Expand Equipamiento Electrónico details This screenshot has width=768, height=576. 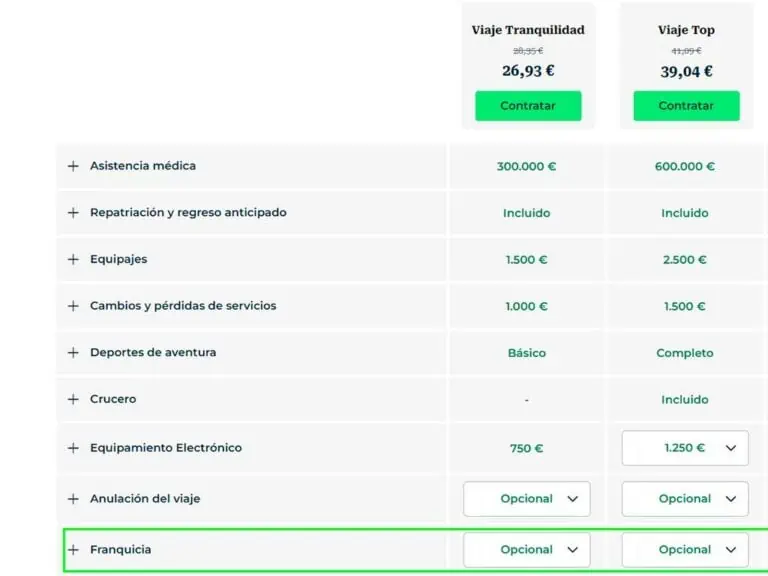click(73, 448)
